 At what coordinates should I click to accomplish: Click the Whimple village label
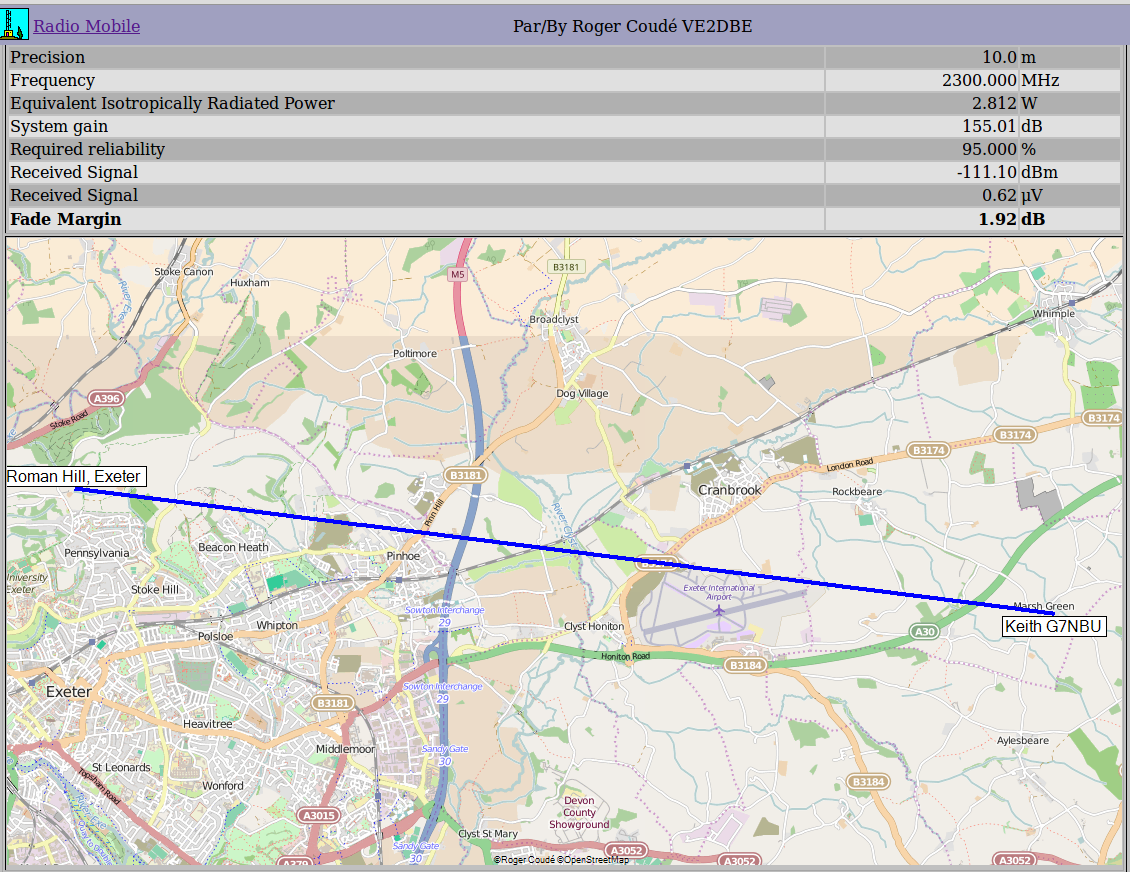point(1053,313)
